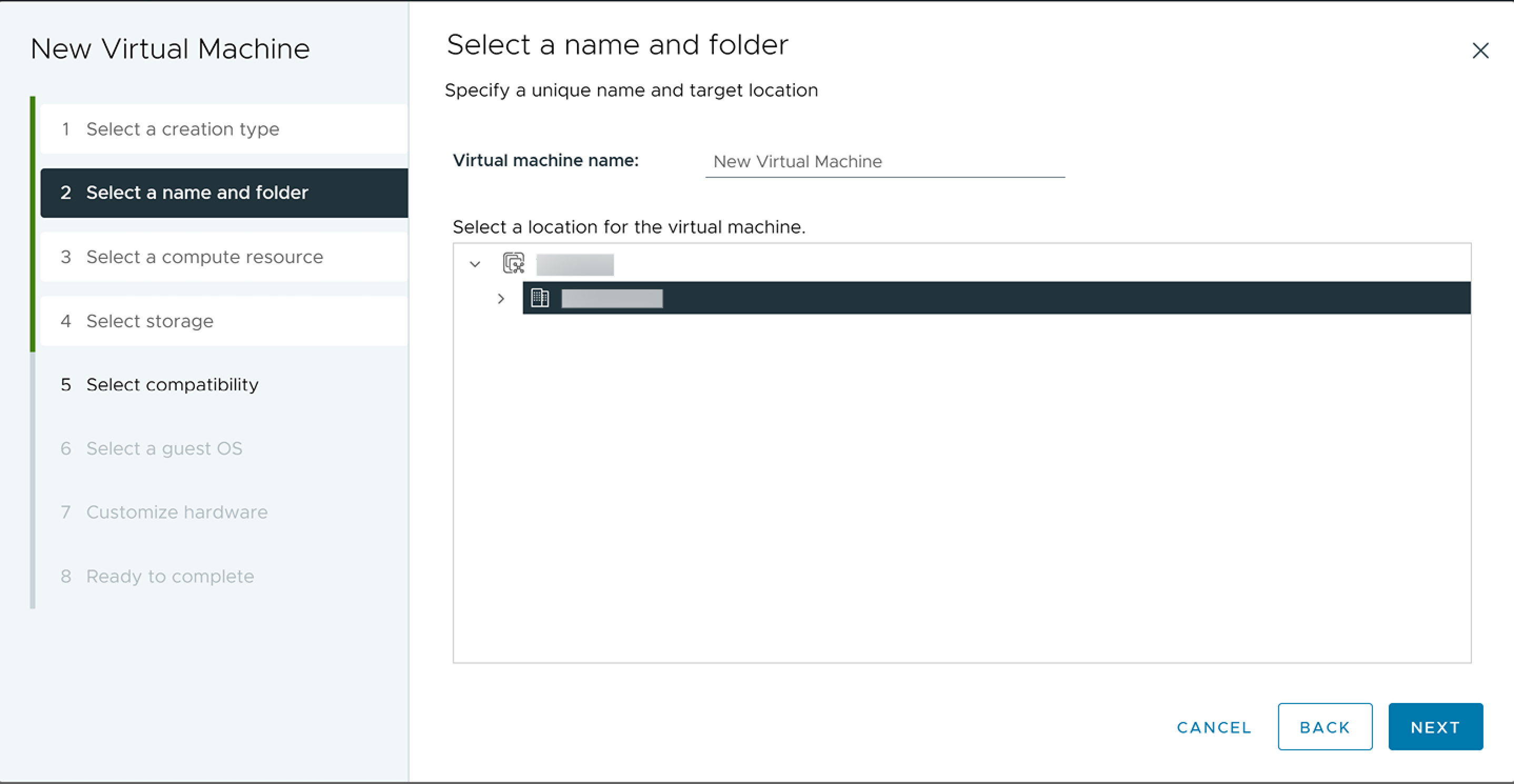1514x784 pixels.
Task: Go to step 8 Ready to complete
Action: coord(171,576)
